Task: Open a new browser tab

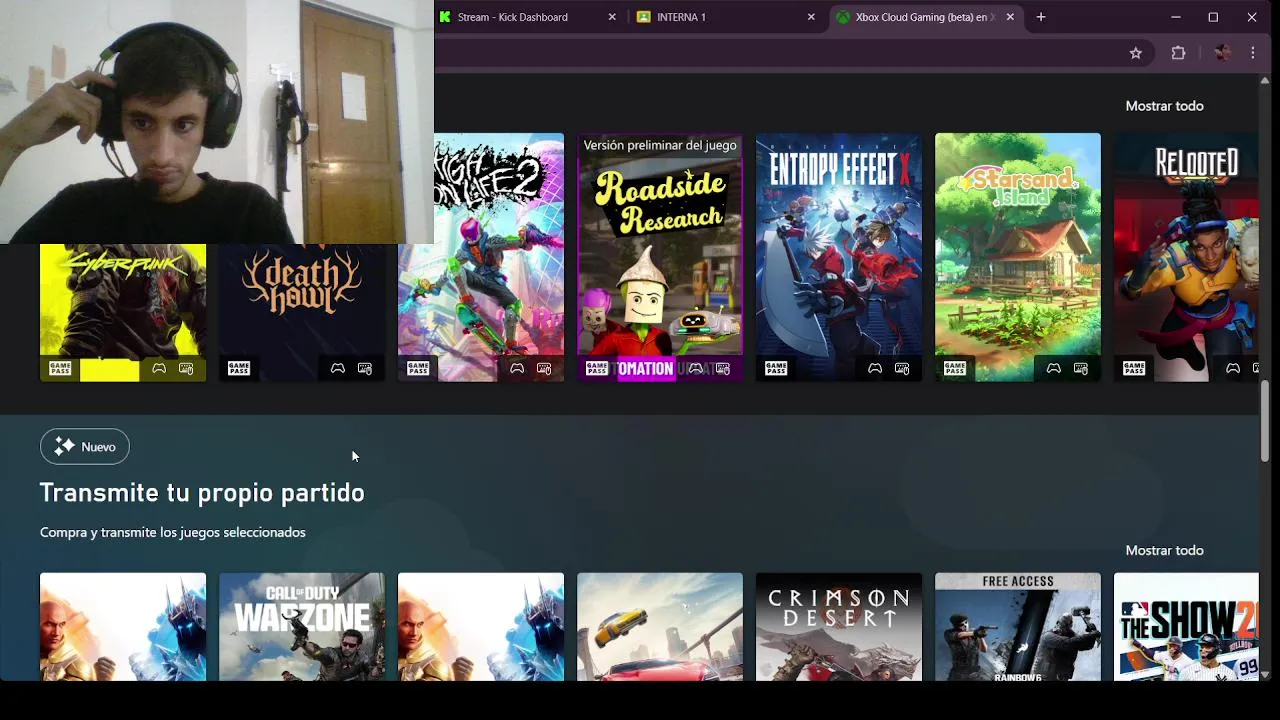Action: click(x=1041, y=17)
